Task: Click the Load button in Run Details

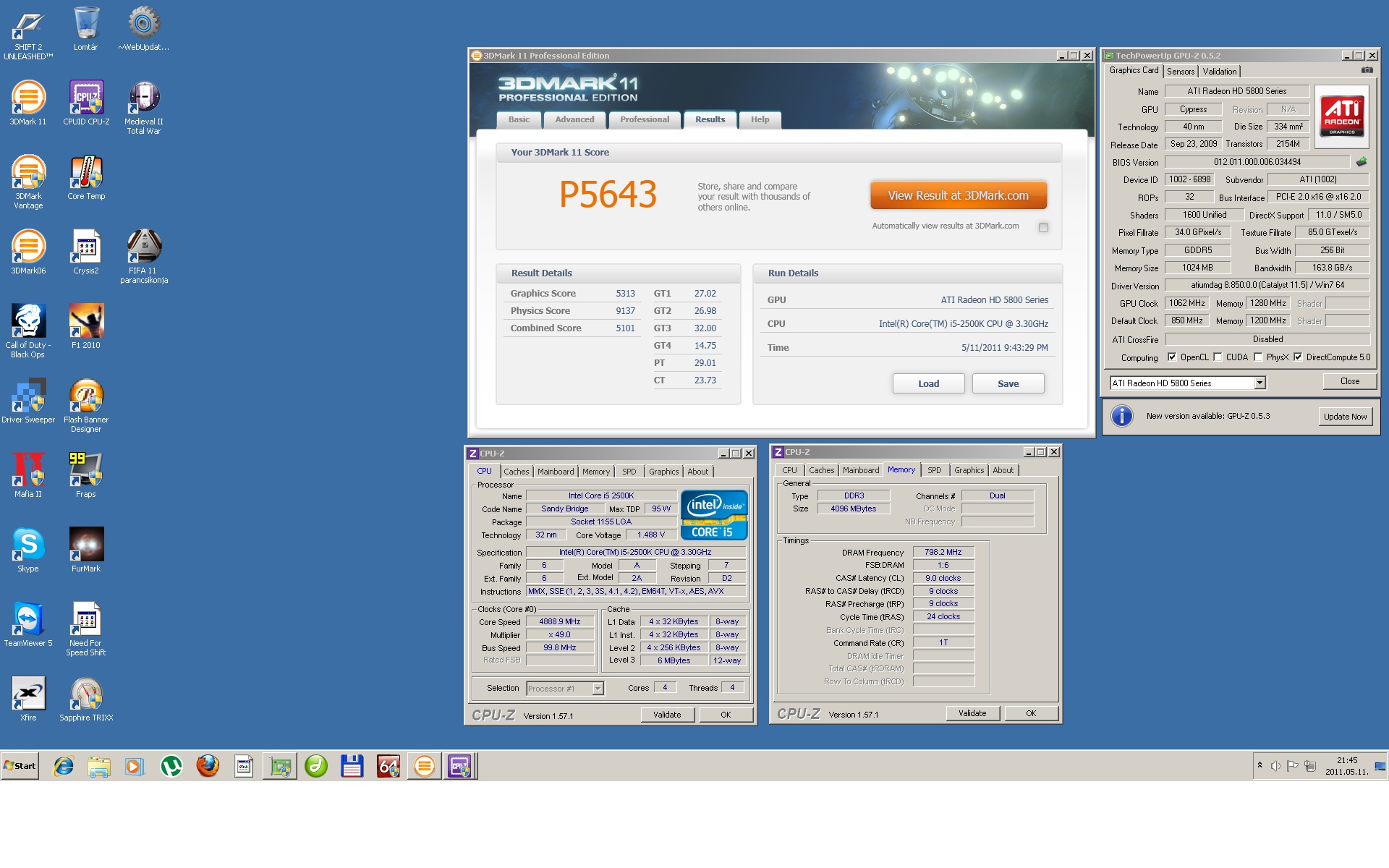Action: tap(928, 384)
